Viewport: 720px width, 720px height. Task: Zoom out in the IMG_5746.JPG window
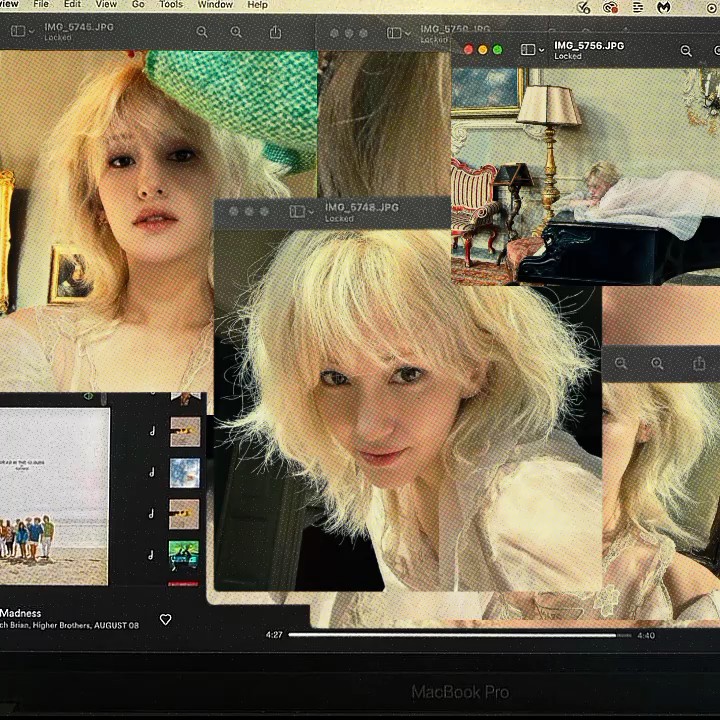tap(202, 32)
